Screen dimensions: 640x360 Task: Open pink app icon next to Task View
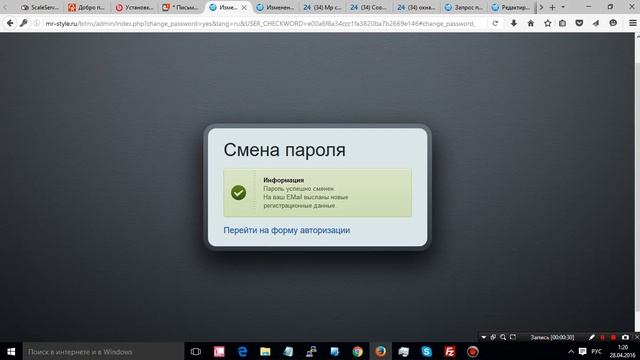pyautogui.click(x=219, y=351)
